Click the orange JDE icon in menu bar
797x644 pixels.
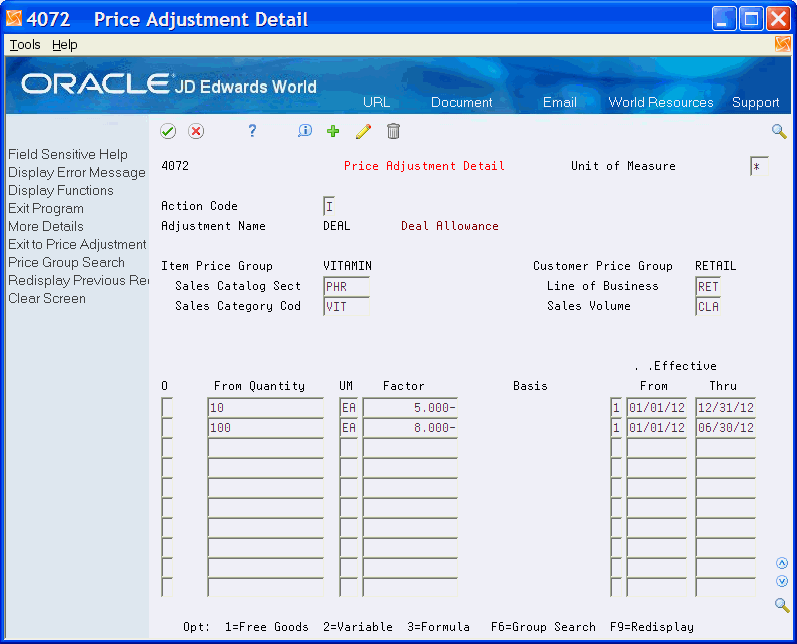pos(783,44)
